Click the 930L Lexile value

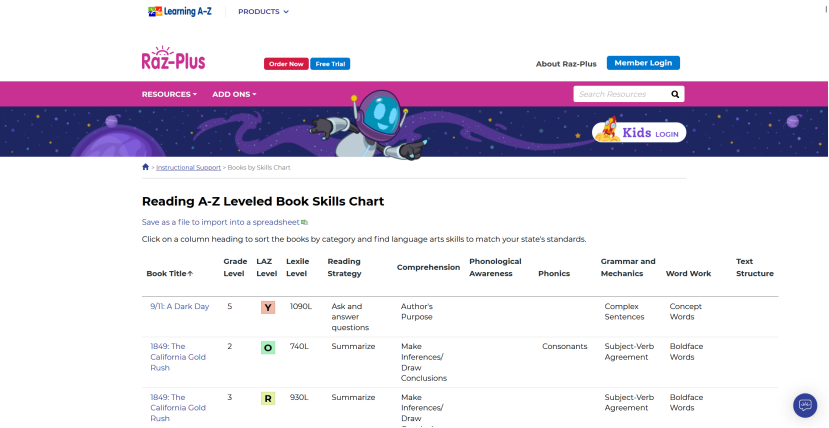click(299, 397)
